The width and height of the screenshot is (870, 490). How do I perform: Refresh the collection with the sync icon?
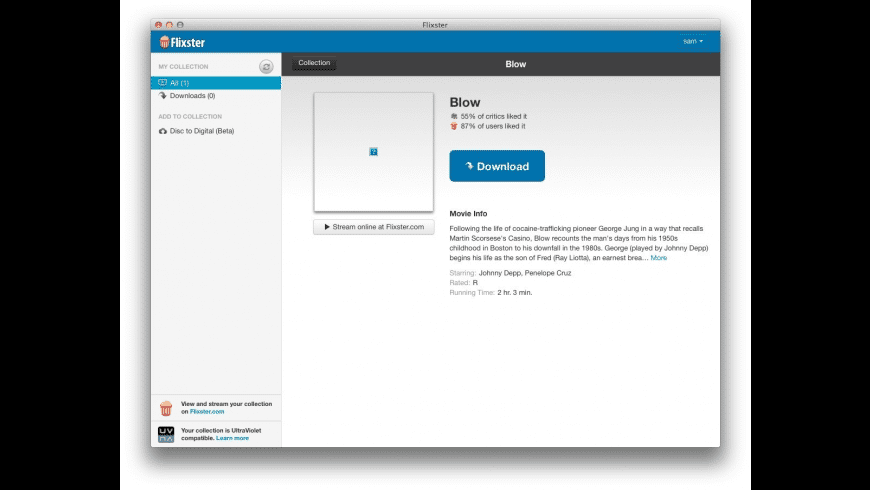point(266,67)
